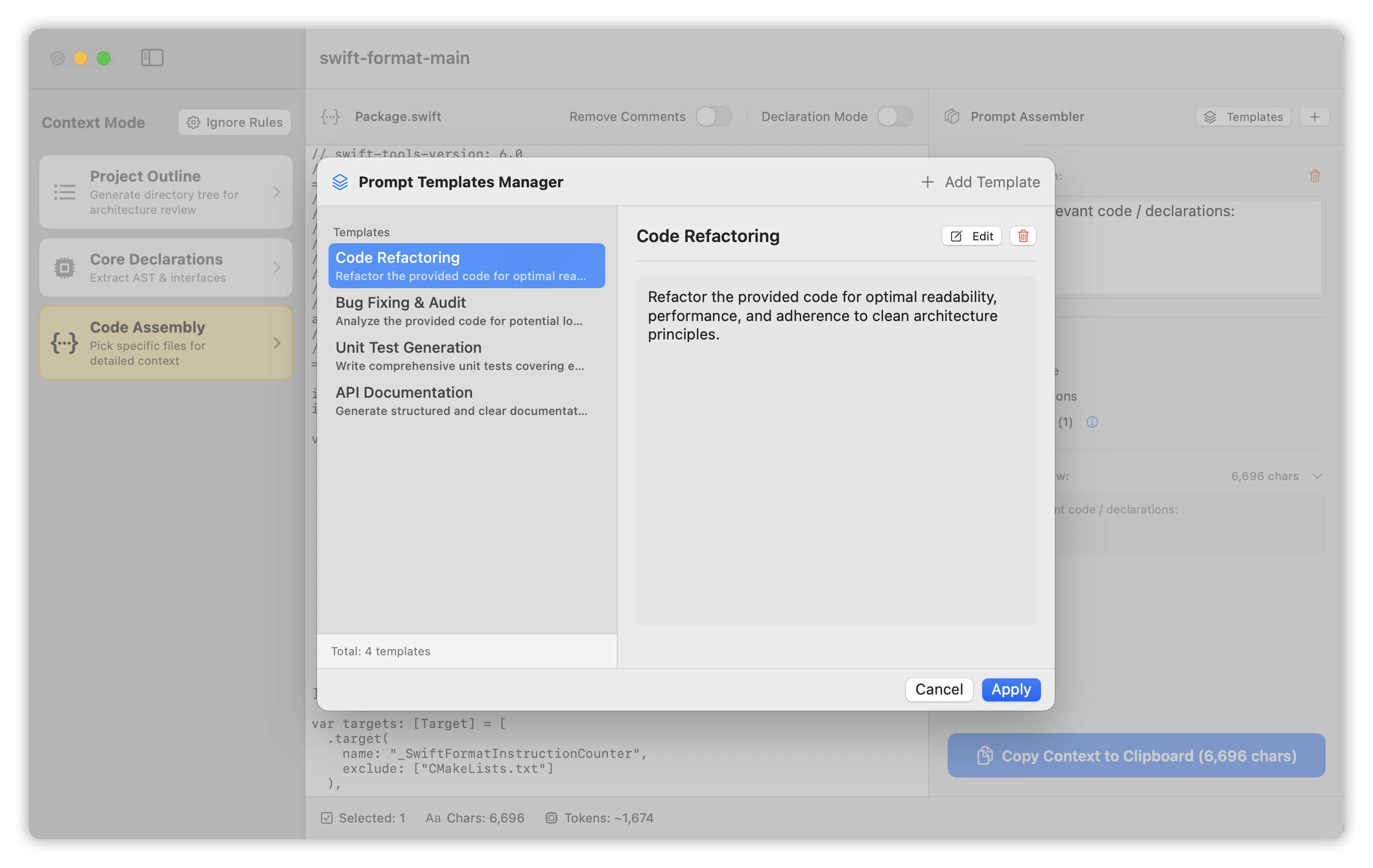
Task: Click the Prompt Assembler cube icon
Action: point(952,116)
